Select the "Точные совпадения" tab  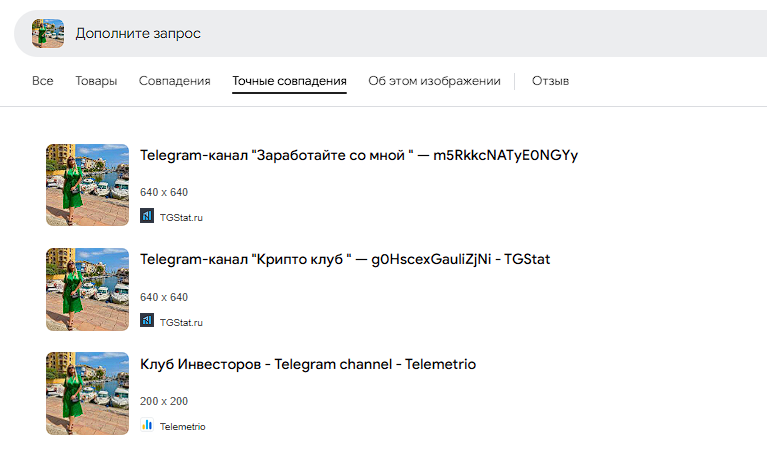click(x=289, y=81)
